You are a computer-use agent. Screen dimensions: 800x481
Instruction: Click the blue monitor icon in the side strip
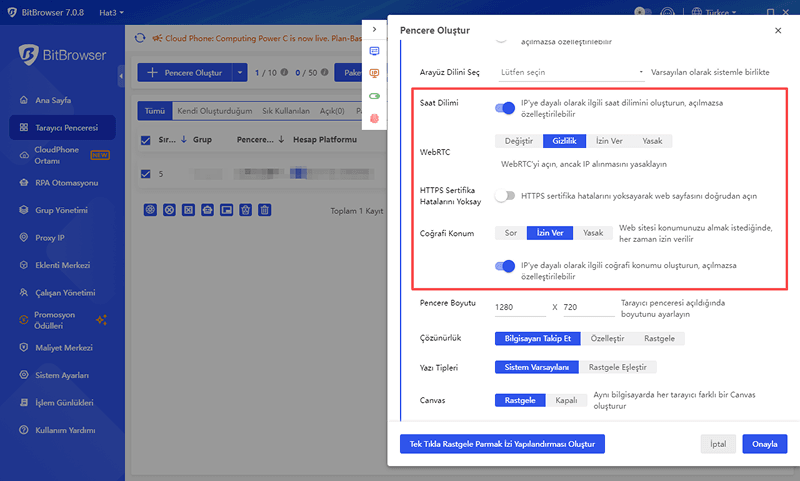point(375,51)
